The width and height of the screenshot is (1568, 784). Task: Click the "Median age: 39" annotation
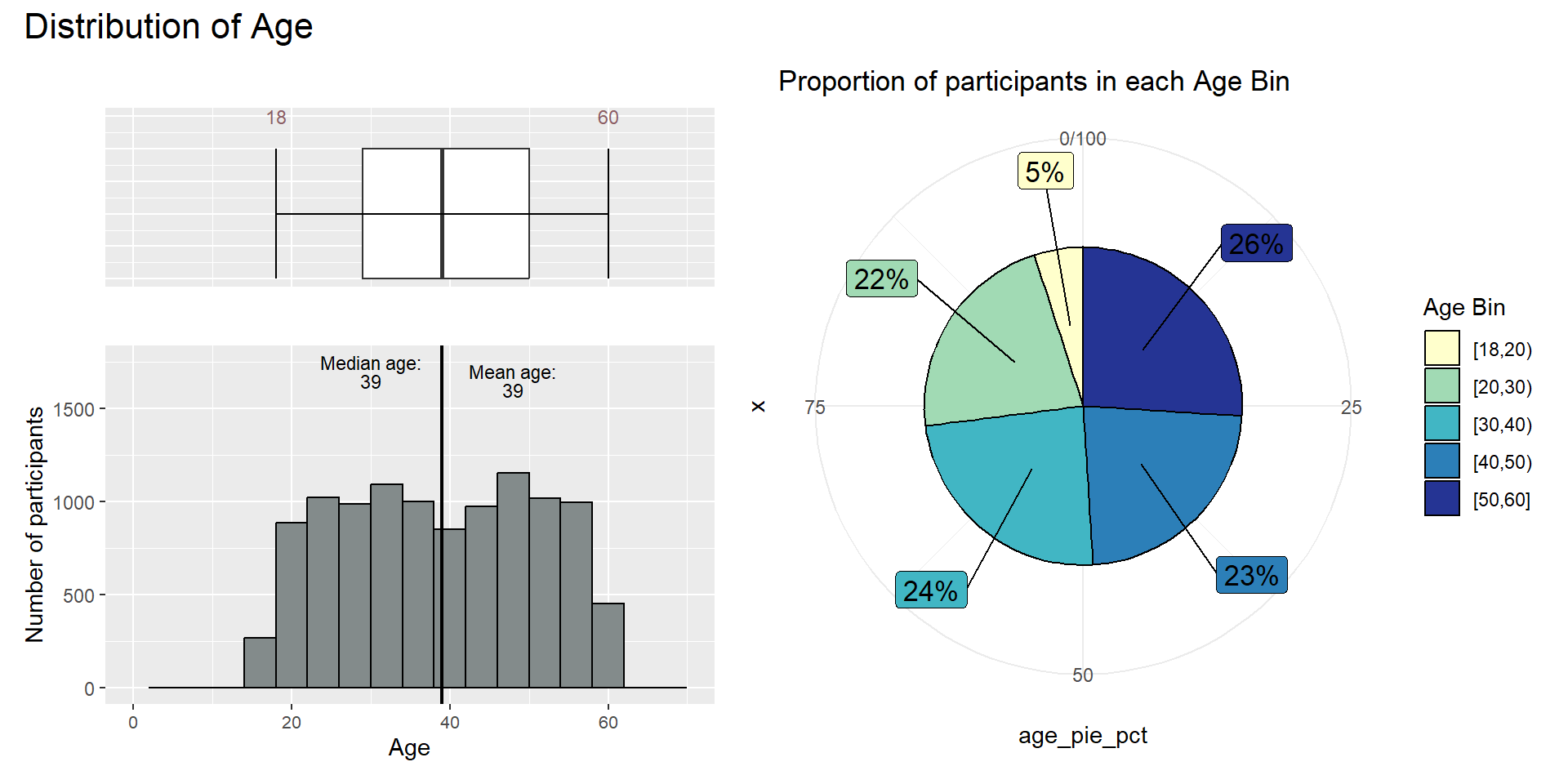(x=371, y=372)
